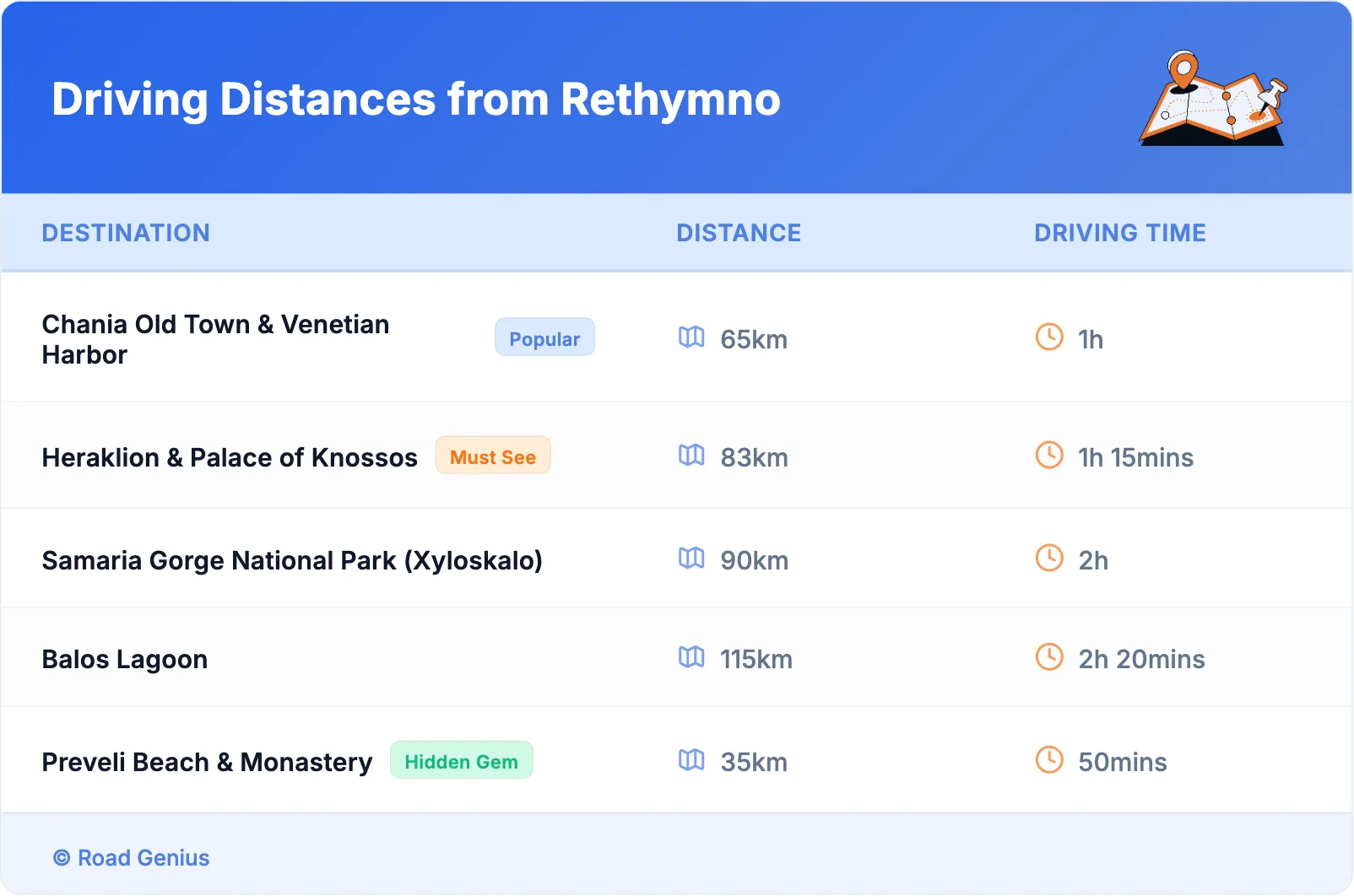Click the 90km distance value

pos(754,560)
